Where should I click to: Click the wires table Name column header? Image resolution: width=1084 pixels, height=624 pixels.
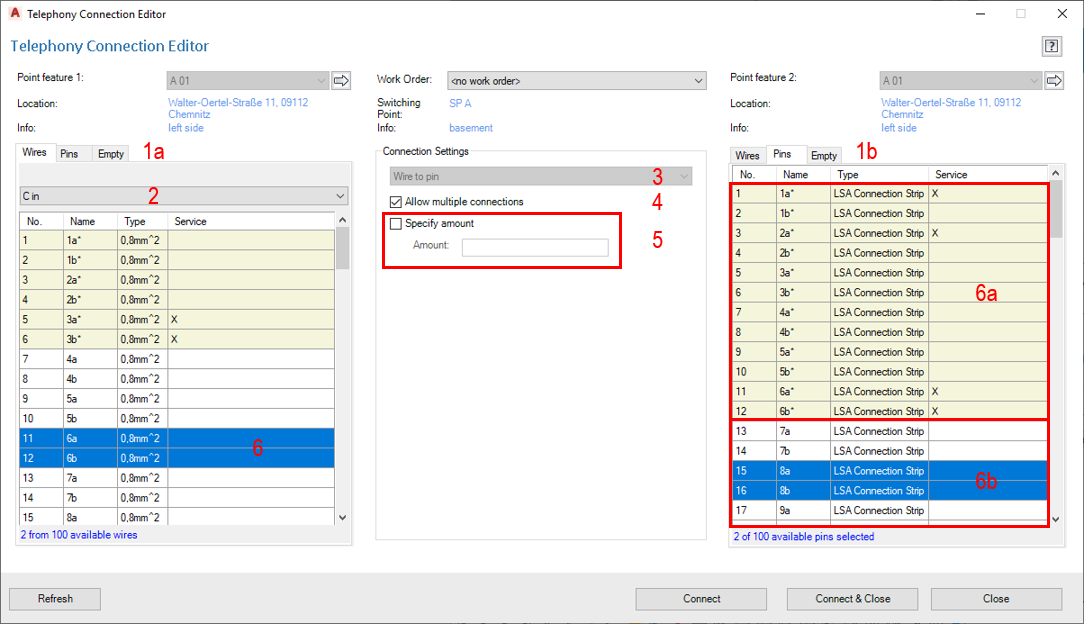(90, 221)
